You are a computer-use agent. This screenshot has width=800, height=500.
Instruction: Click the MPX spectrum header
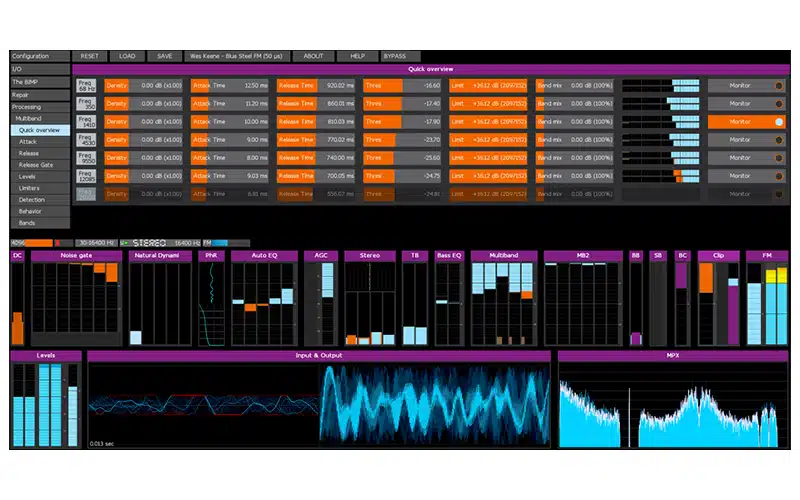click(673, 356)
